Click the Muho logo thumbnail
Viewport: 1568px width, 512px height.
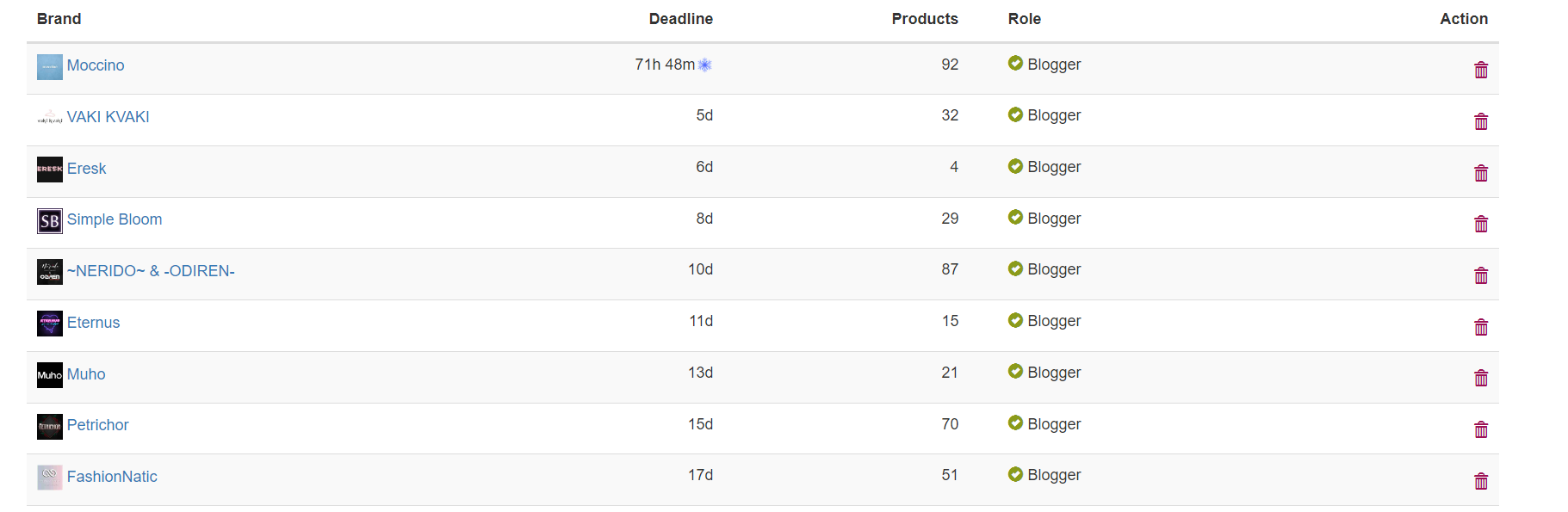pos(50,375)
